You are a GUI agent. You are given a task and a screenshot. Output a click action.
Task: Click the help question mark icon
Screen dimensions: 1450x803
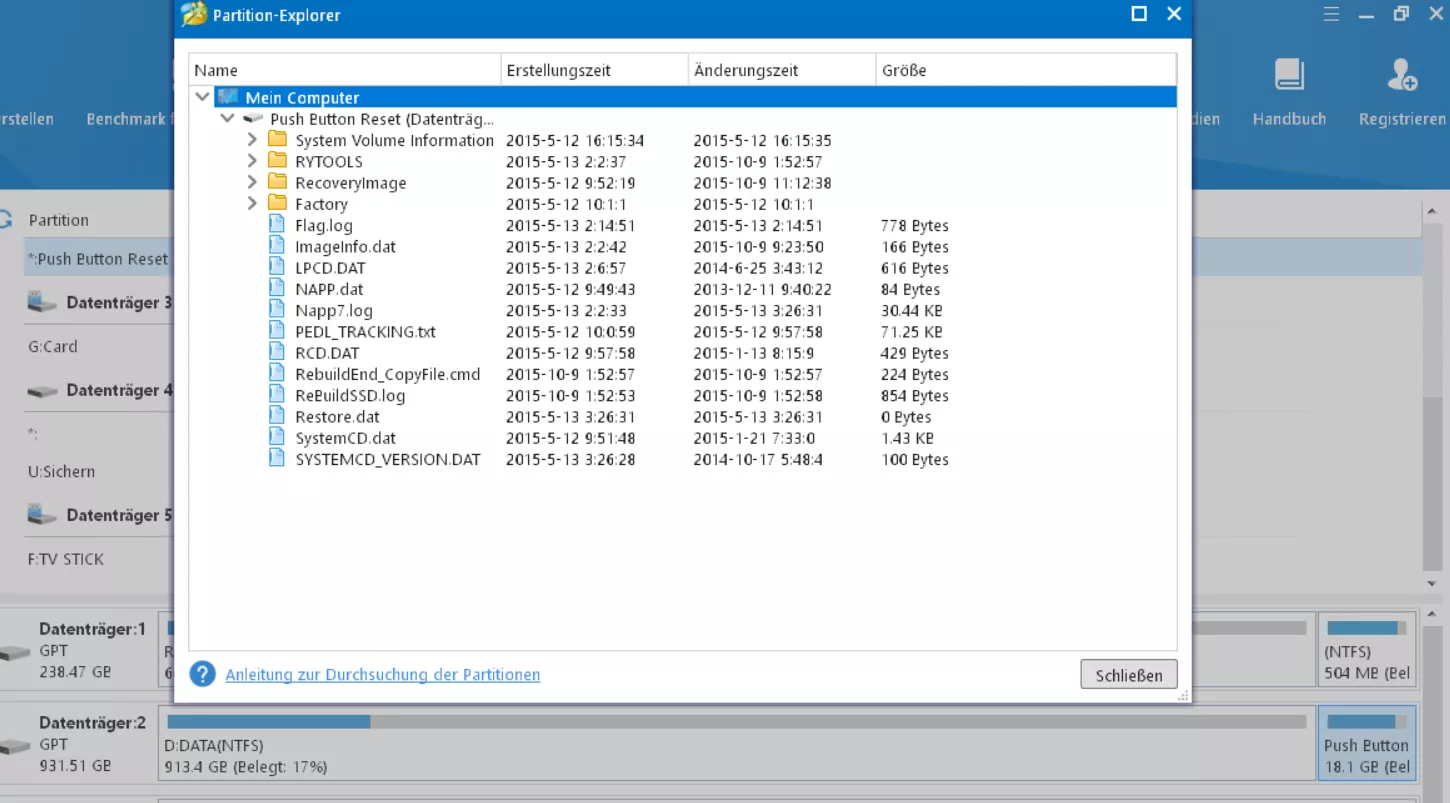(202, 674)
